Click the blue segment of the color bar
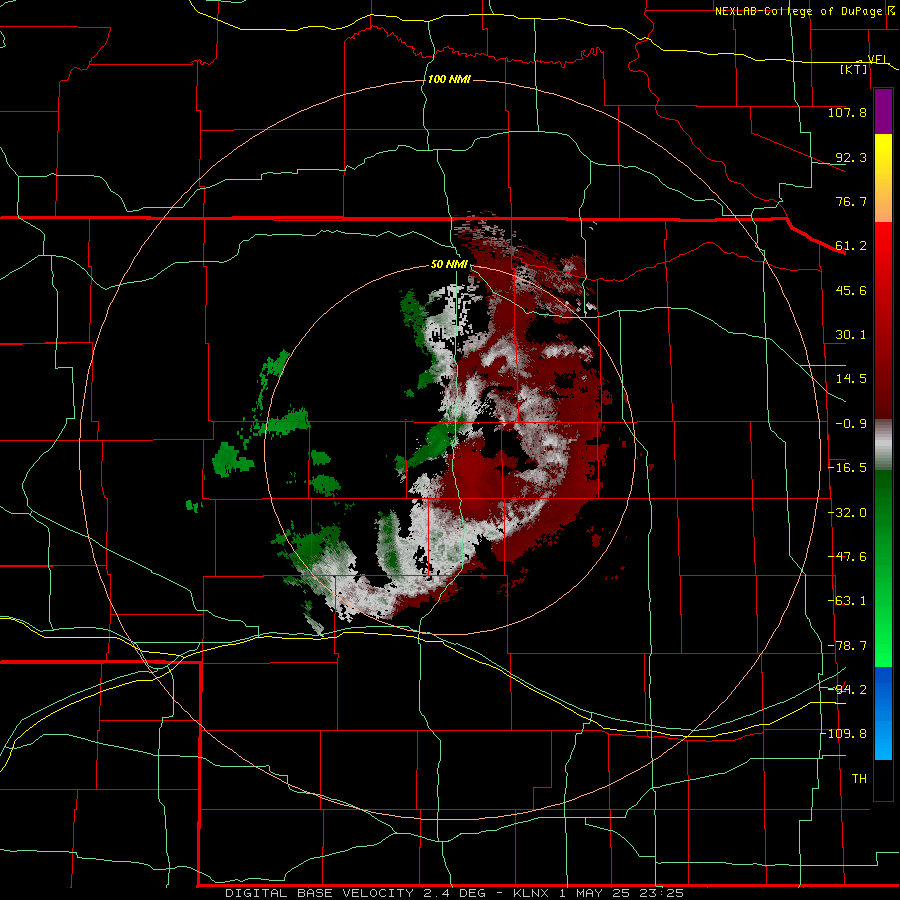The height and width of the screenshot is (900, 900). point(883,713)
